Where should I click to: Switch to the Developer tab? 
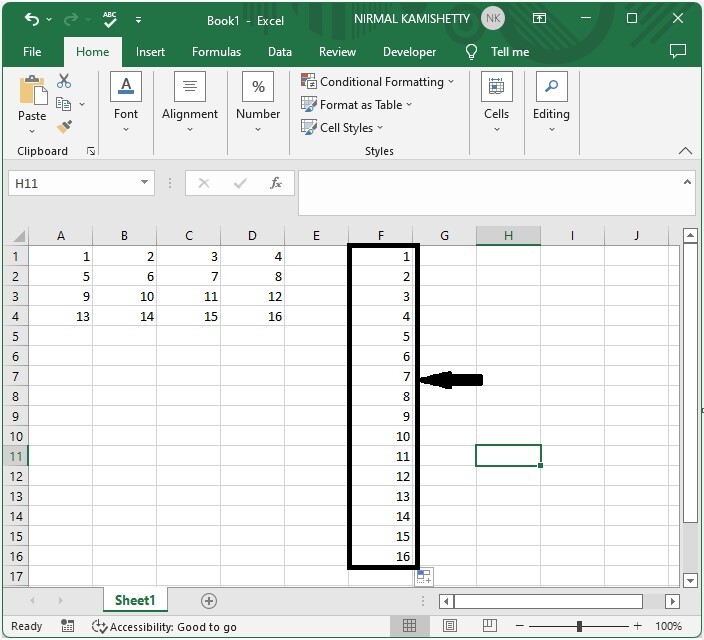click(x=409, y=52)
